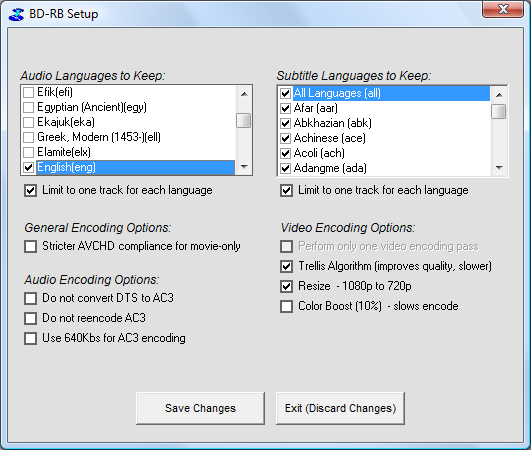Image resolution: width=531 pixels, height=450 pixels.
Task: Uncheck Resize 1080p to 720p
Action: point(286,286)
